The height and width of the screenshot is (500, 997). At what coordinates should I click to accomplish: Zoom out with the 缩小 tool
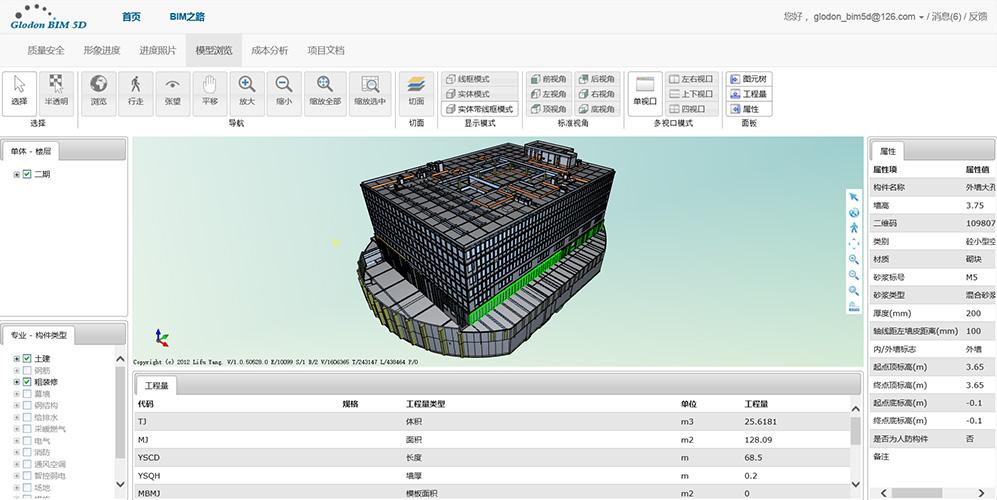284,91
